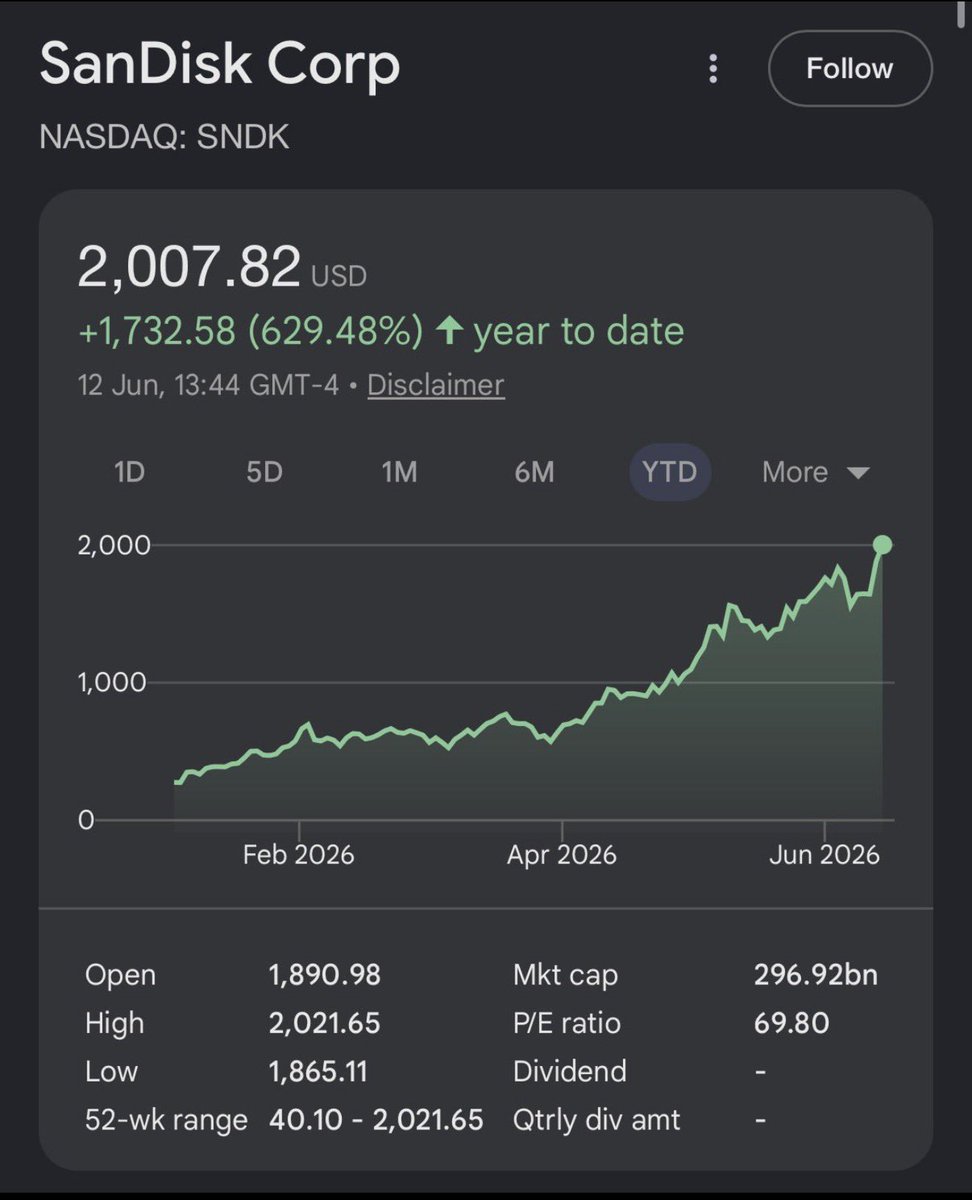
Task: Click the Apr 2026 axis label
Action: [561, 855]
